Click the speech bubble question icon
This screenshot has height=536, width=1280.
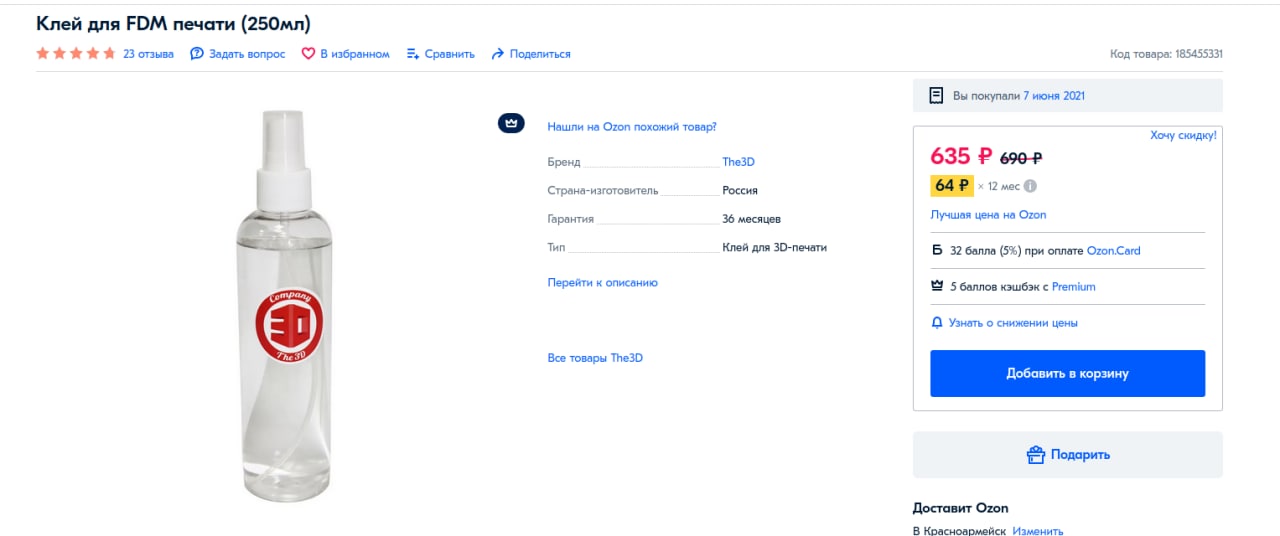tap(197, 54)
